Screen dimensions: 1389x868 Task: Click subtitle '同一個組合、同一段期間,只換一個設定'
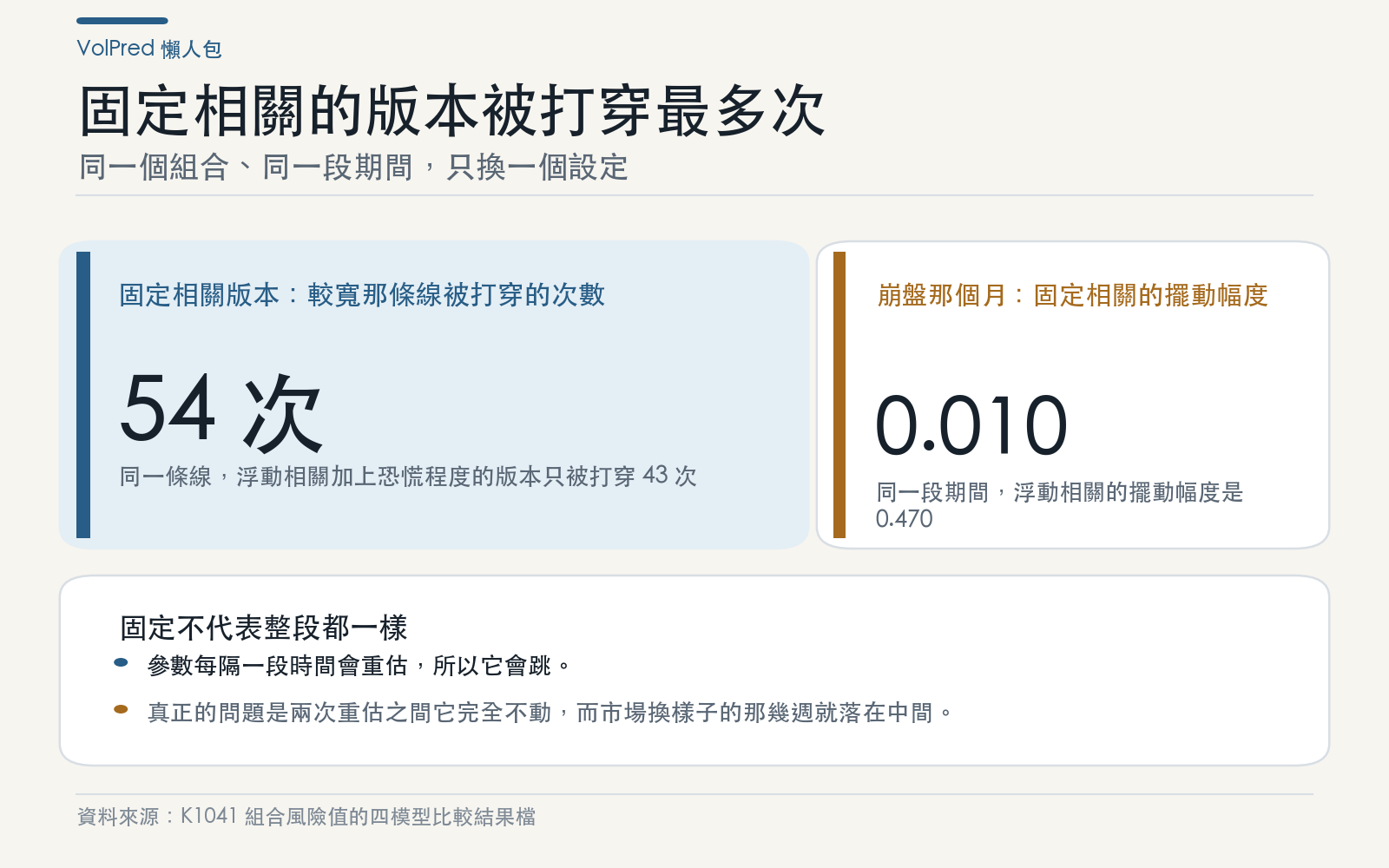(353, 167)
